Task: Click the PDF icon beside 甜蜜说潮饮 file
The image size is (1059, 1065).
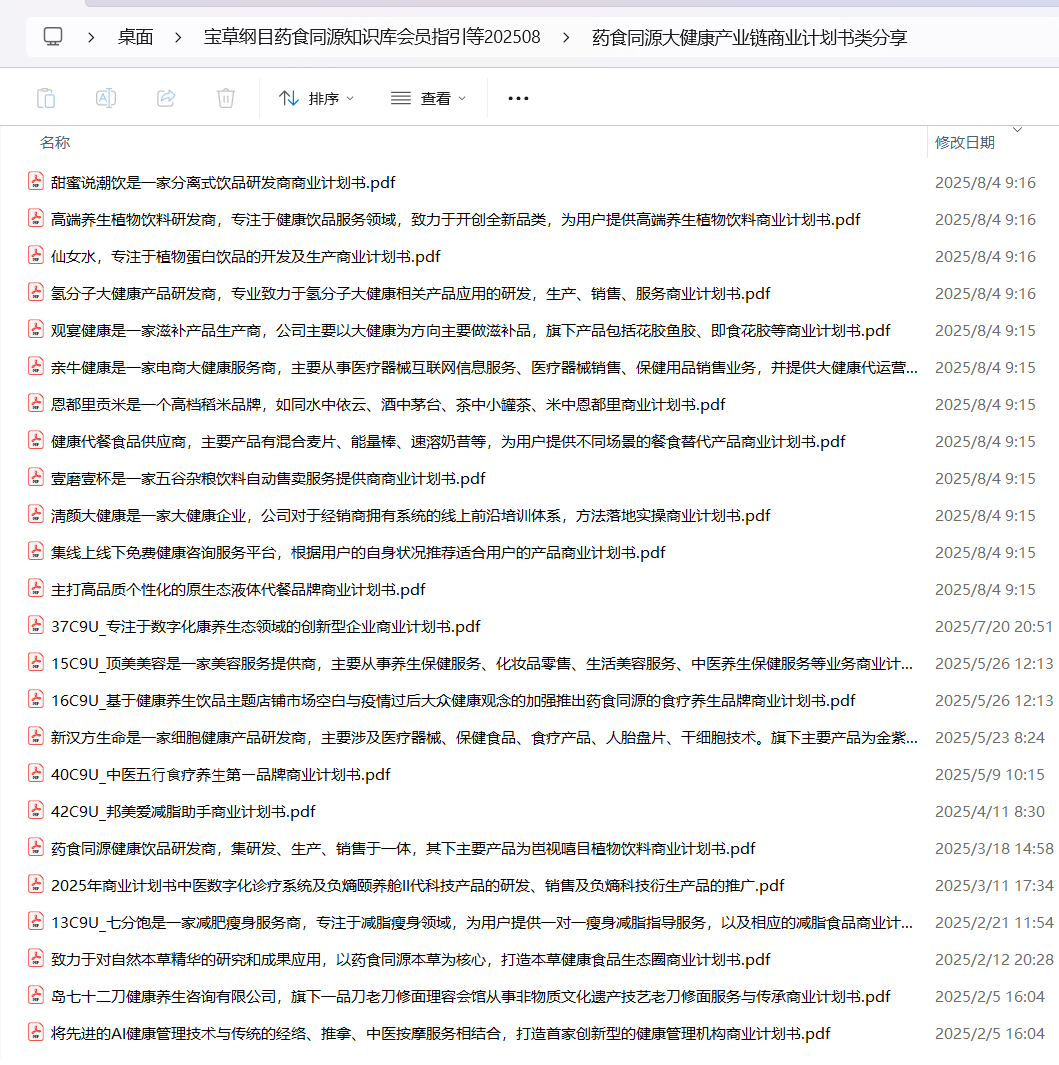Action: [35, 182]
